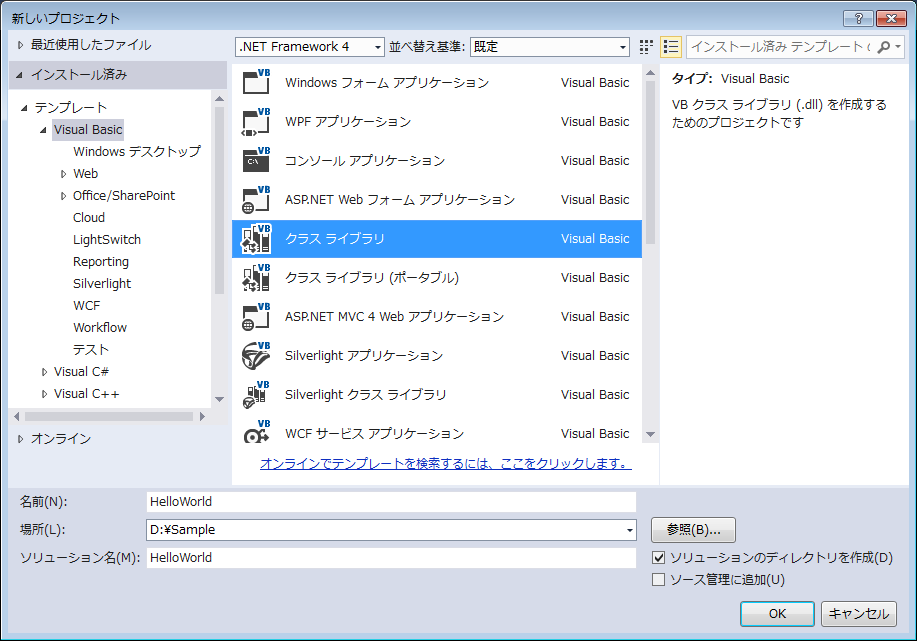Image resolution: width=917 pixels, height=641 pixels.
Task: Expand the Office/SharePoint node arrow
Action: coord(63,196)
